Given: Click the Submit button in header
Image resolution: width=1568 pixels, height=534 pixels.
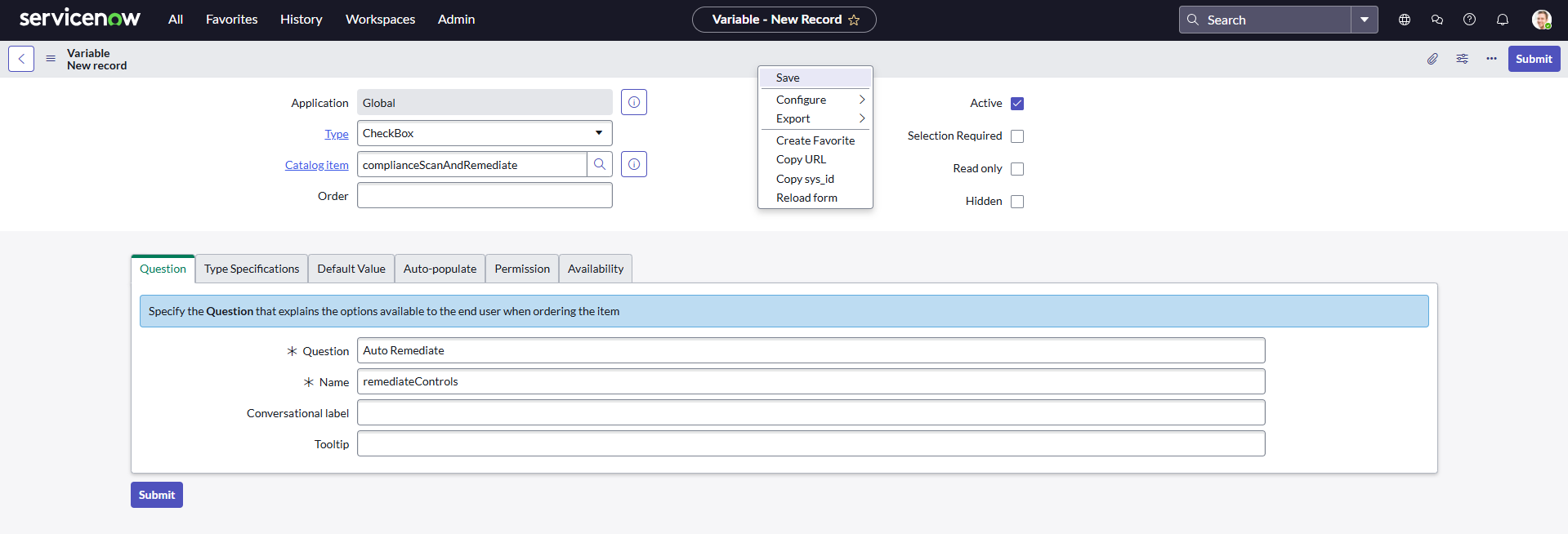Looking at the screenshot, I should [1534, 59].
